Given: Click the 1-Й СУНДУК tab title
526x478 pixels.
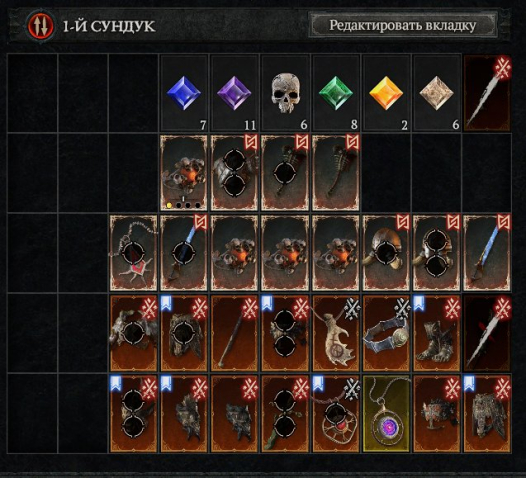Looking at the screenshot, I should point(109,26).
